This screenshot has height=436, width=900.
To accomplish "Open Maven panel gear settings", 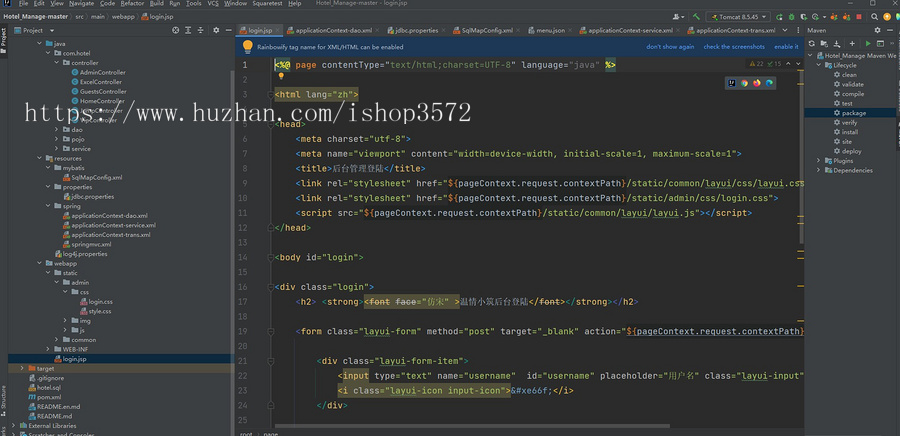I will (x=877, y=30).
